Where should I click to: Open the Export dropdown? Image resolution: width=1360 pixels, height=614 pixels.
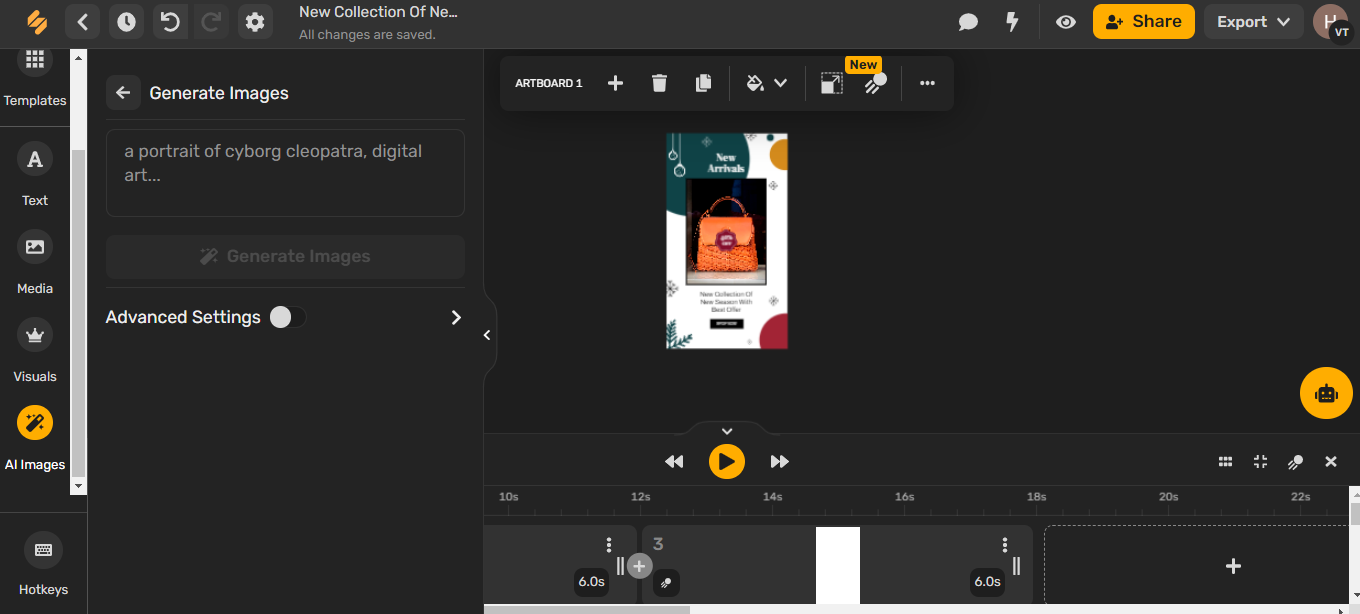coord(1253,20)
